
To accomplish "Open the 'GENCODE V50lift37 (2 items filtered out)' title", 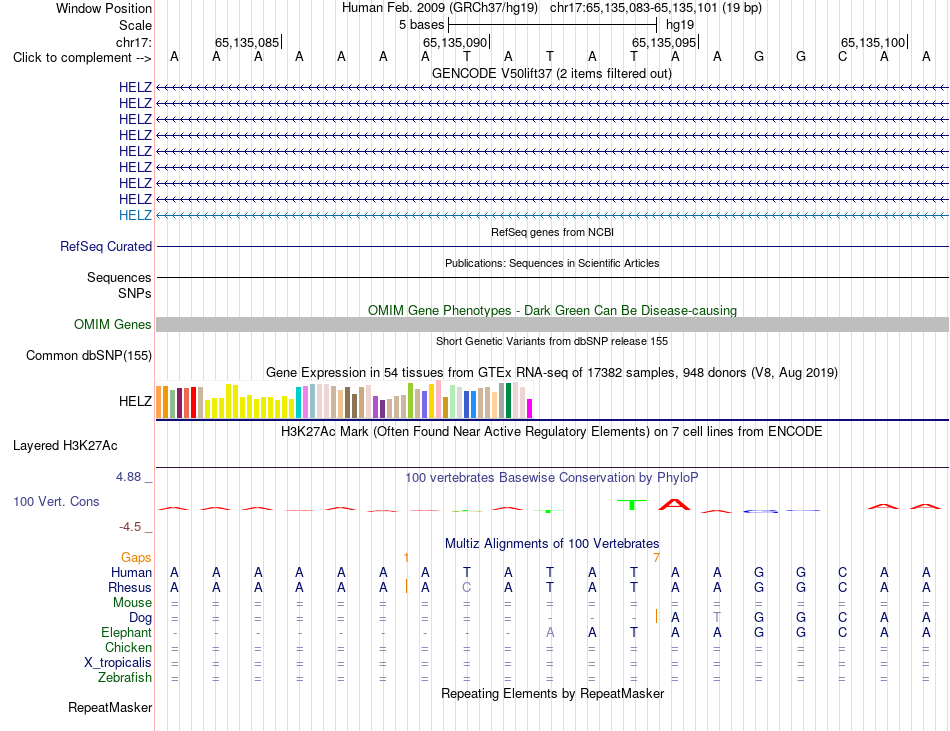I will point(551,73).
